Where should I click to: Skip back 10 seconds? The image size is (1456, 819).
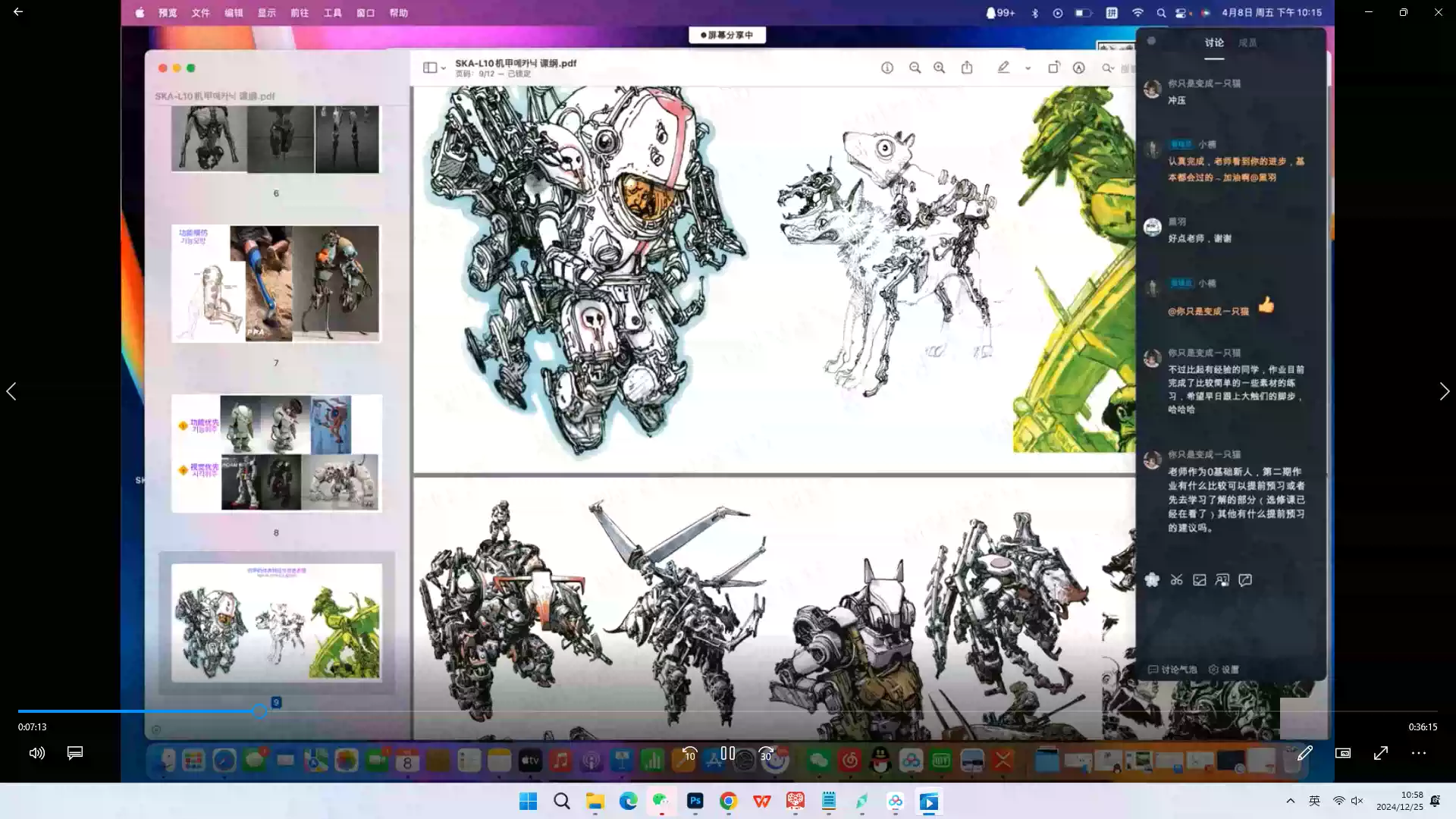689,754
